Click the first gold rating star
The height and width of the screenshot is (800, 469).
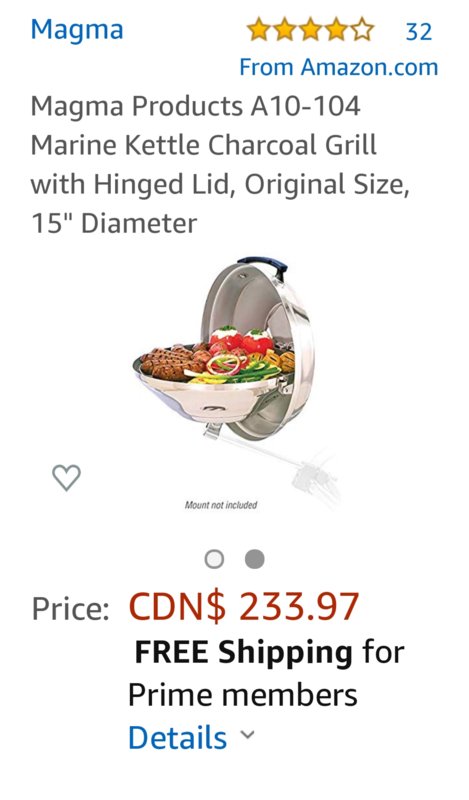pyautogui.click(x=259, y=30)
